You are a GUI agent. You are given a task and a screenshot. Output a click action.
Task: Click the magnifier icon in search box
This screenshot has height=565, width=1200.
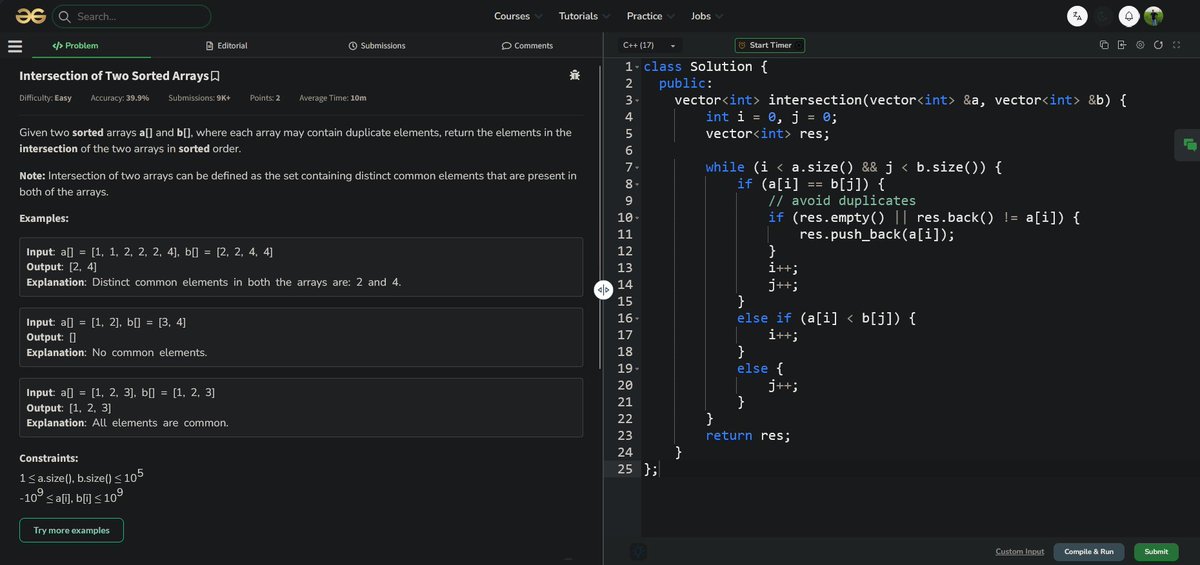65,16
